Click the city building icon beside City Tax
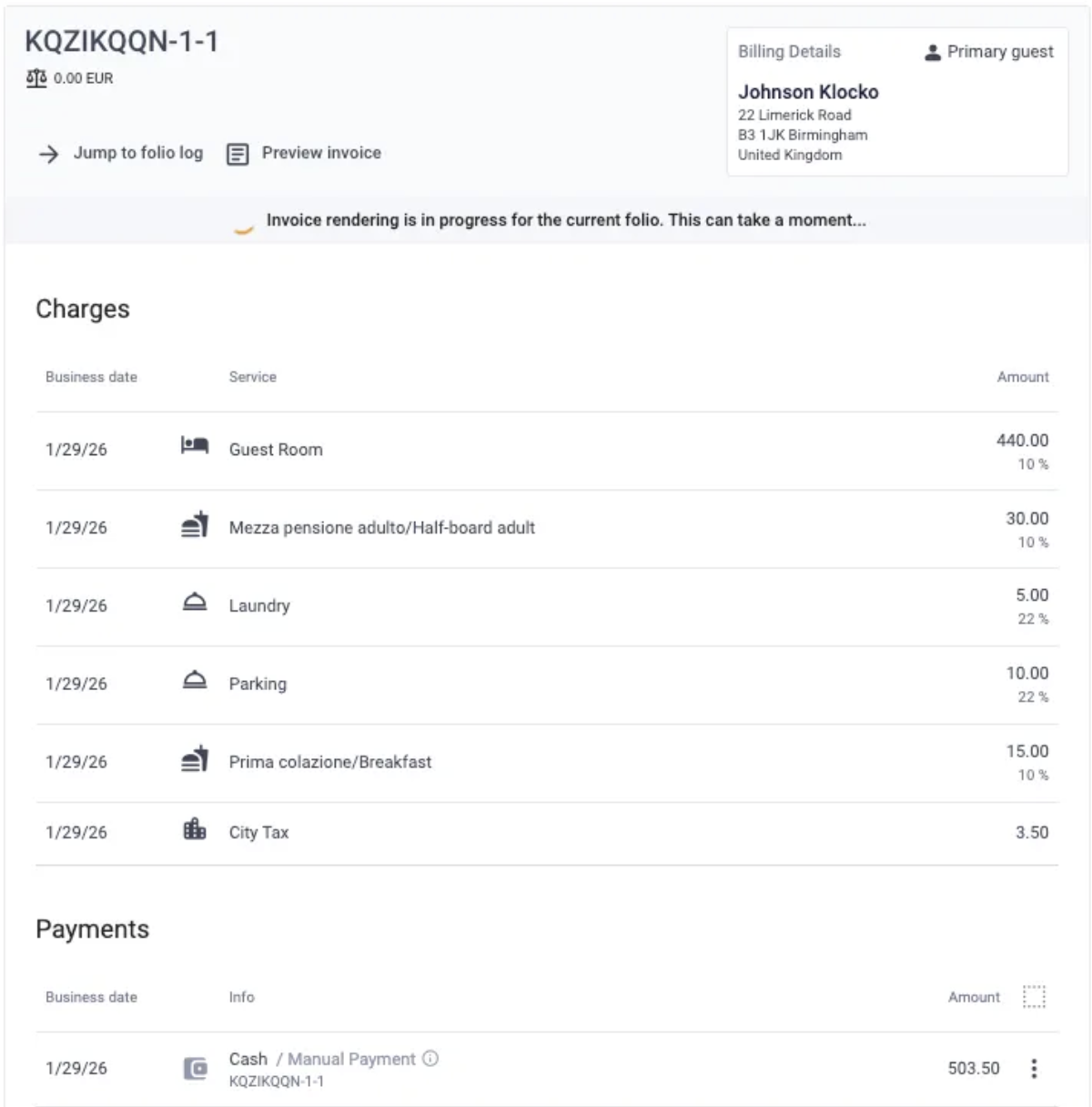The width and height of the screenshot is (1092, 1107). 195,828
